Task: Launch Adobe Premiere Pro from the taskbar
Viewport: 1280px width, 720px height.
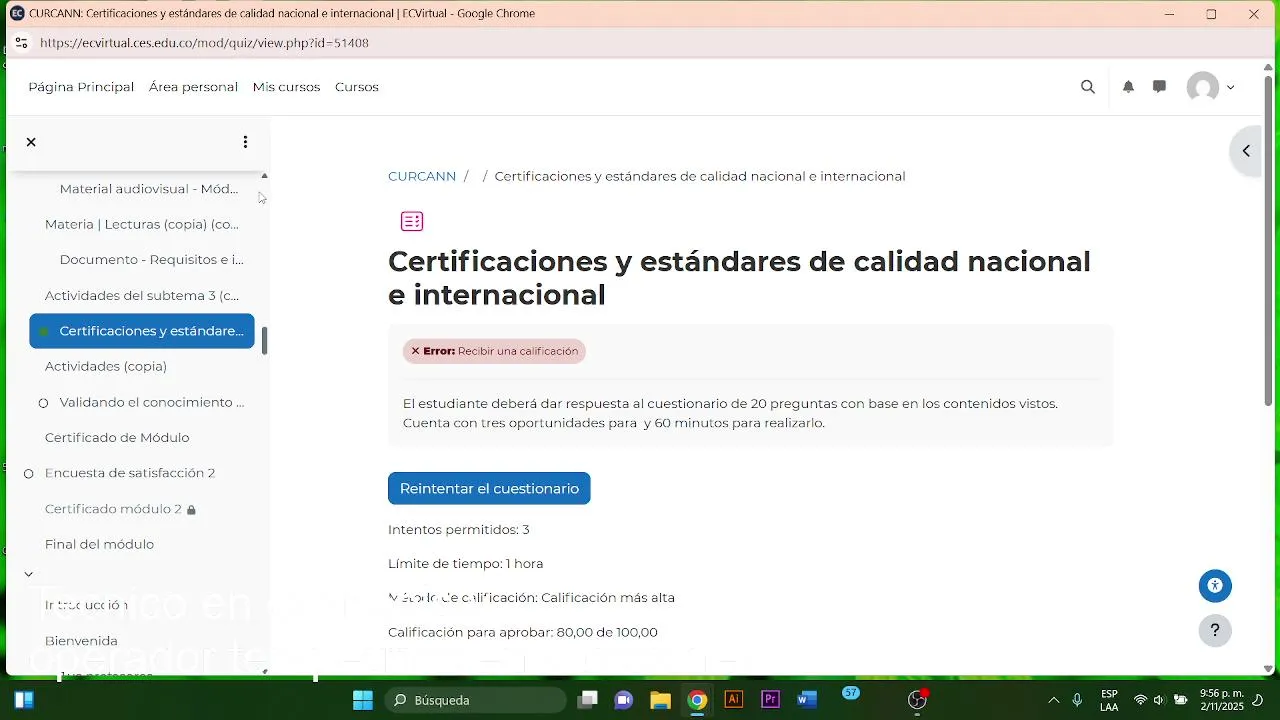Action: 770,700
